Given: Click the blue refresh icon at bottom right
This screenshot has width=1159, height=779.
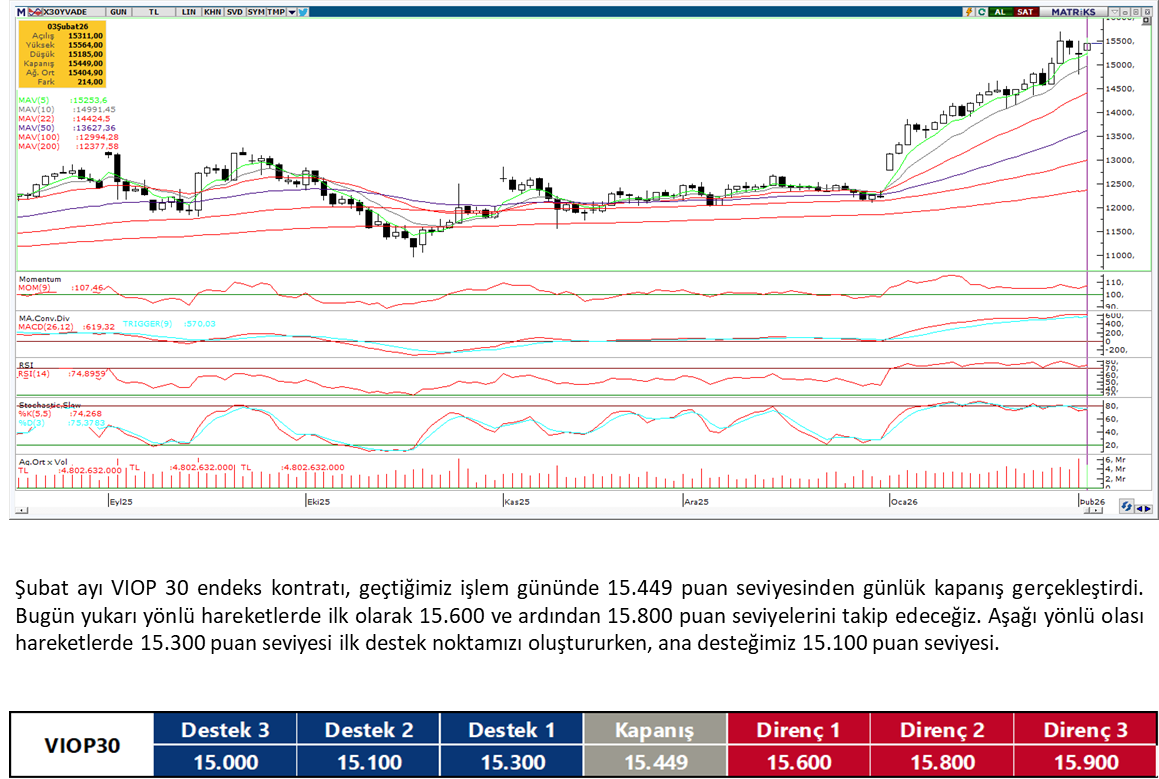Looking at the screenshot, I should (x=1126, y=507).
